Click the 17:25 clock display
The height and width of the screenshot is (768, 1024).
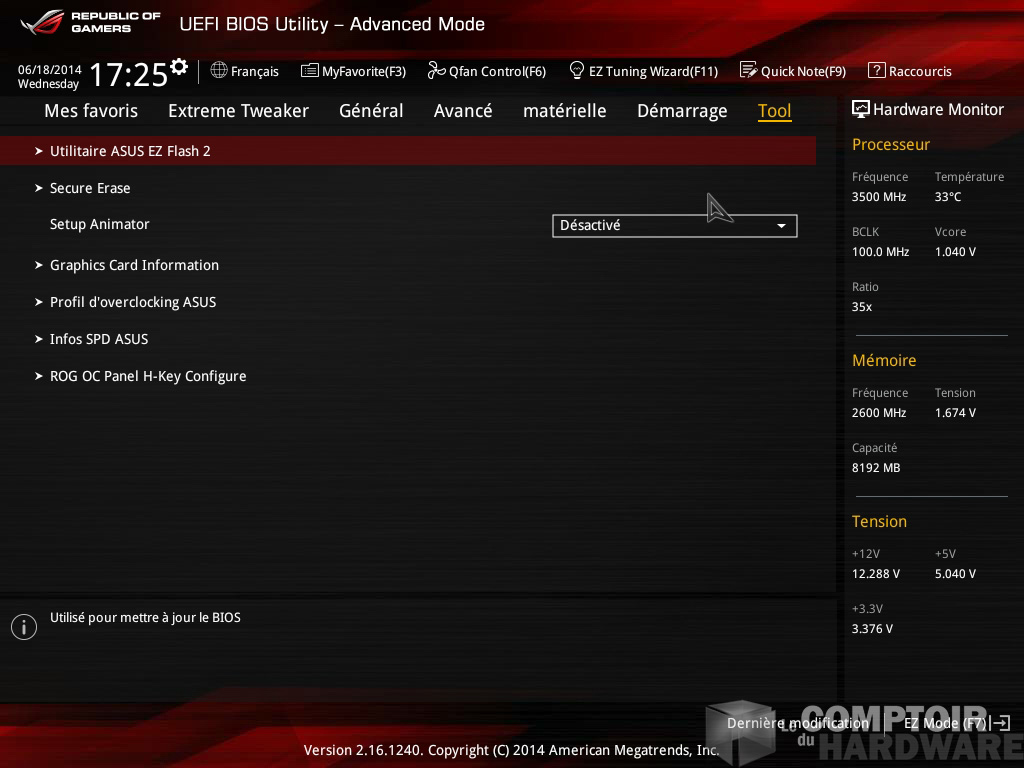click(129, 74)
